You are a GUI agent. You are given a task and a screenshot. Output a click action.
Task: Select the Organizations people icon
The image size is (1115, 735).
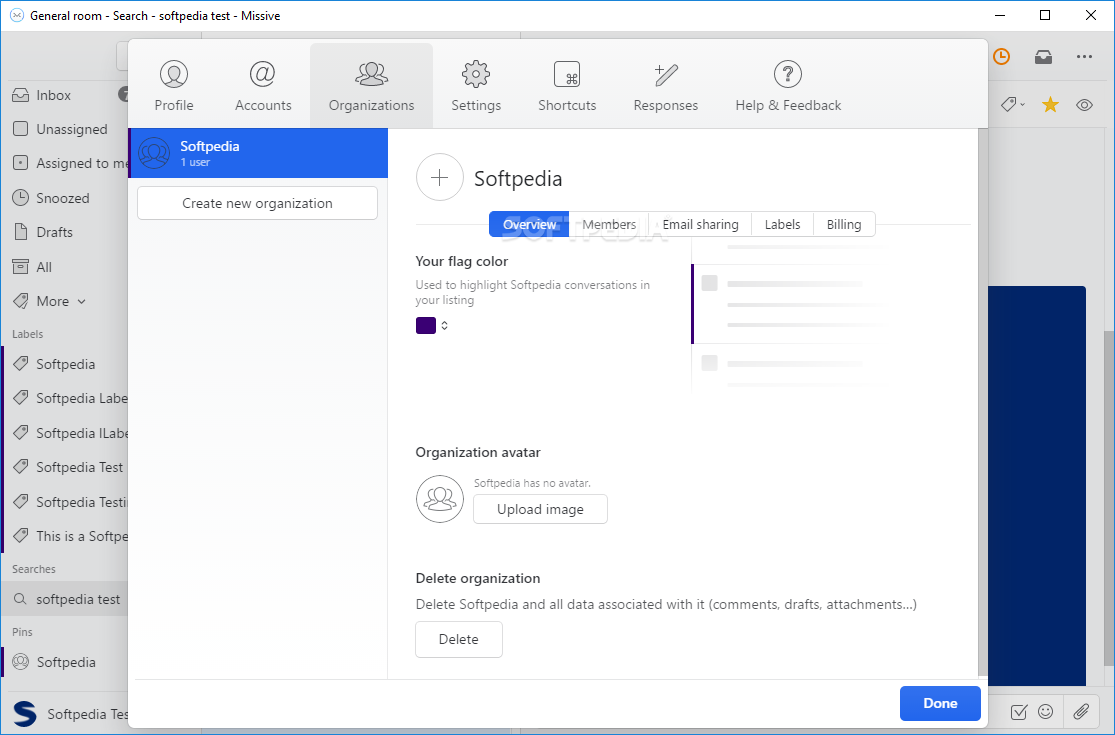coord(371,74)
